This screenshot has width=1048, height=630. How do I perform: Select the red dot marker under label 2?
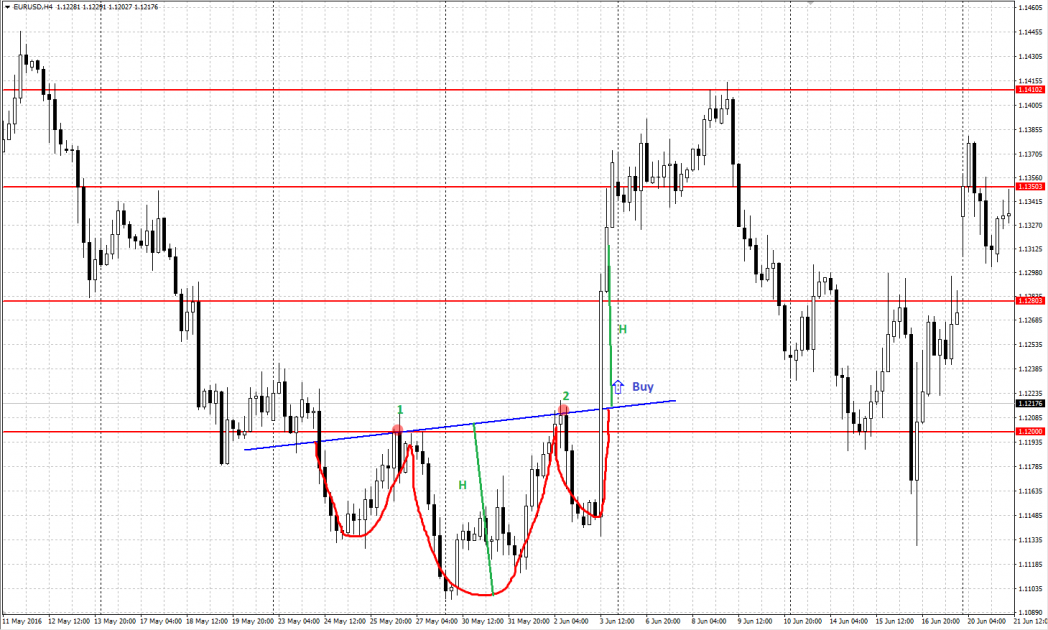(x=564, y=410)
